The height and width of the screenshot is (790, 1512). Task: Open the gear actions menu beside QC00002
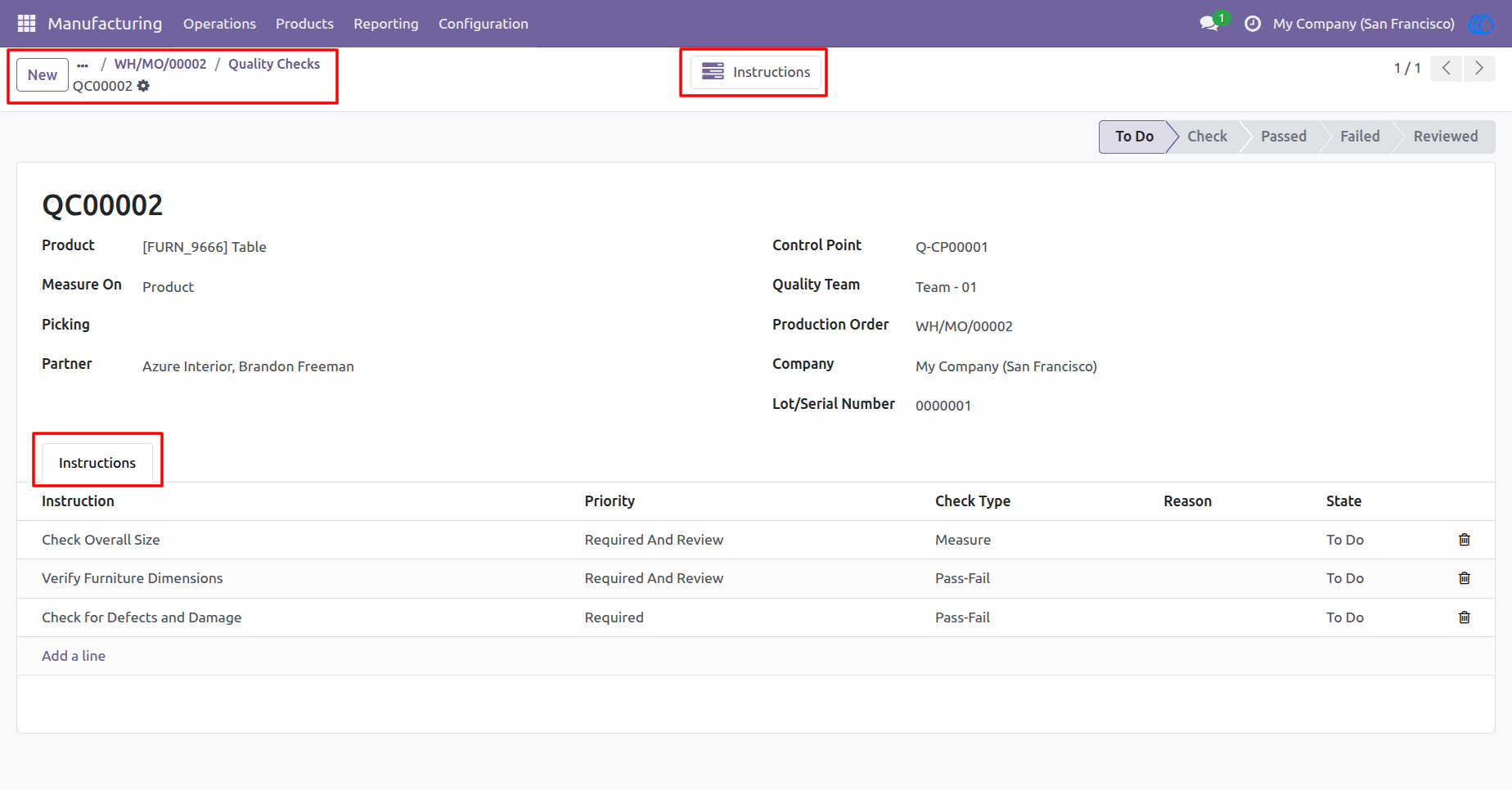(143, 86)
